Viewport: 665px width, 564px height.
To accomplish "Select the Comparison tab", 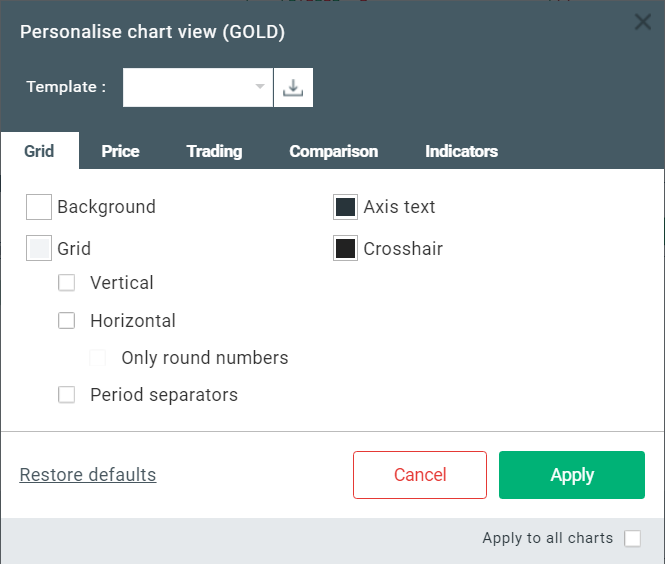I will [333, 152].
